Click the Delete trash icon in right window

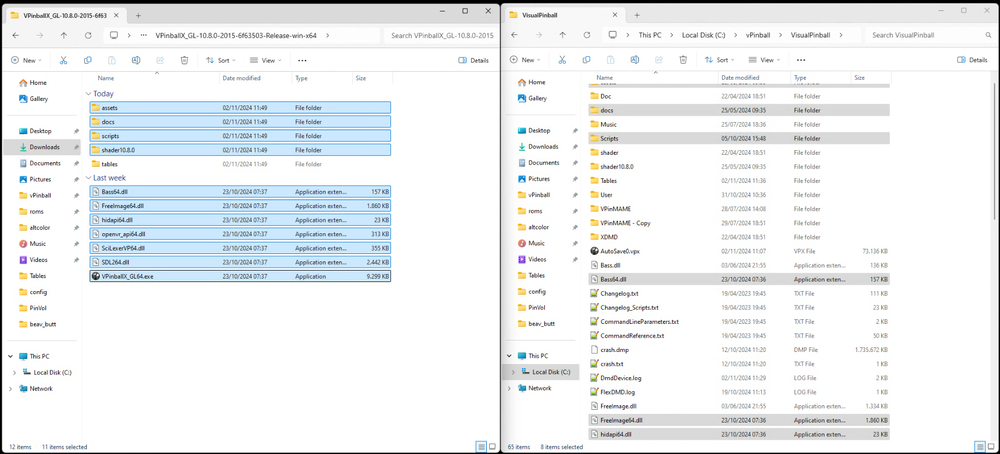(x=682, y=60)
